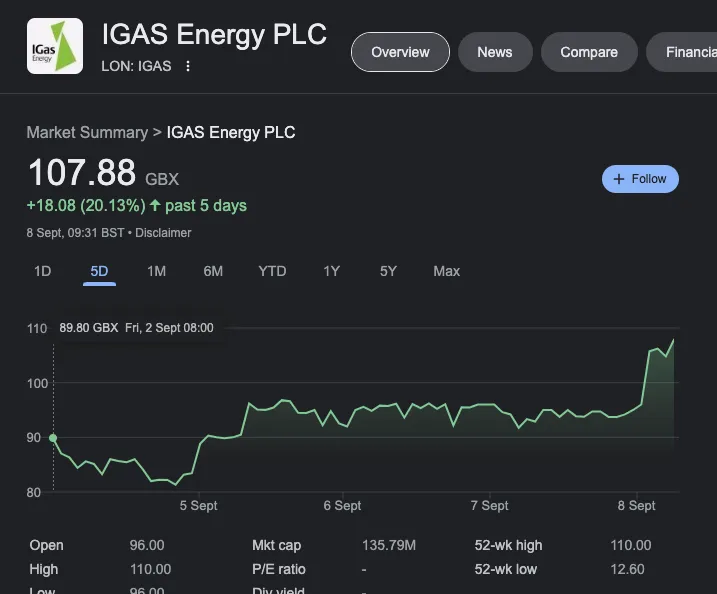
Task: Click the LON: IGAS ticker text
Action: (x=136, y=66)
